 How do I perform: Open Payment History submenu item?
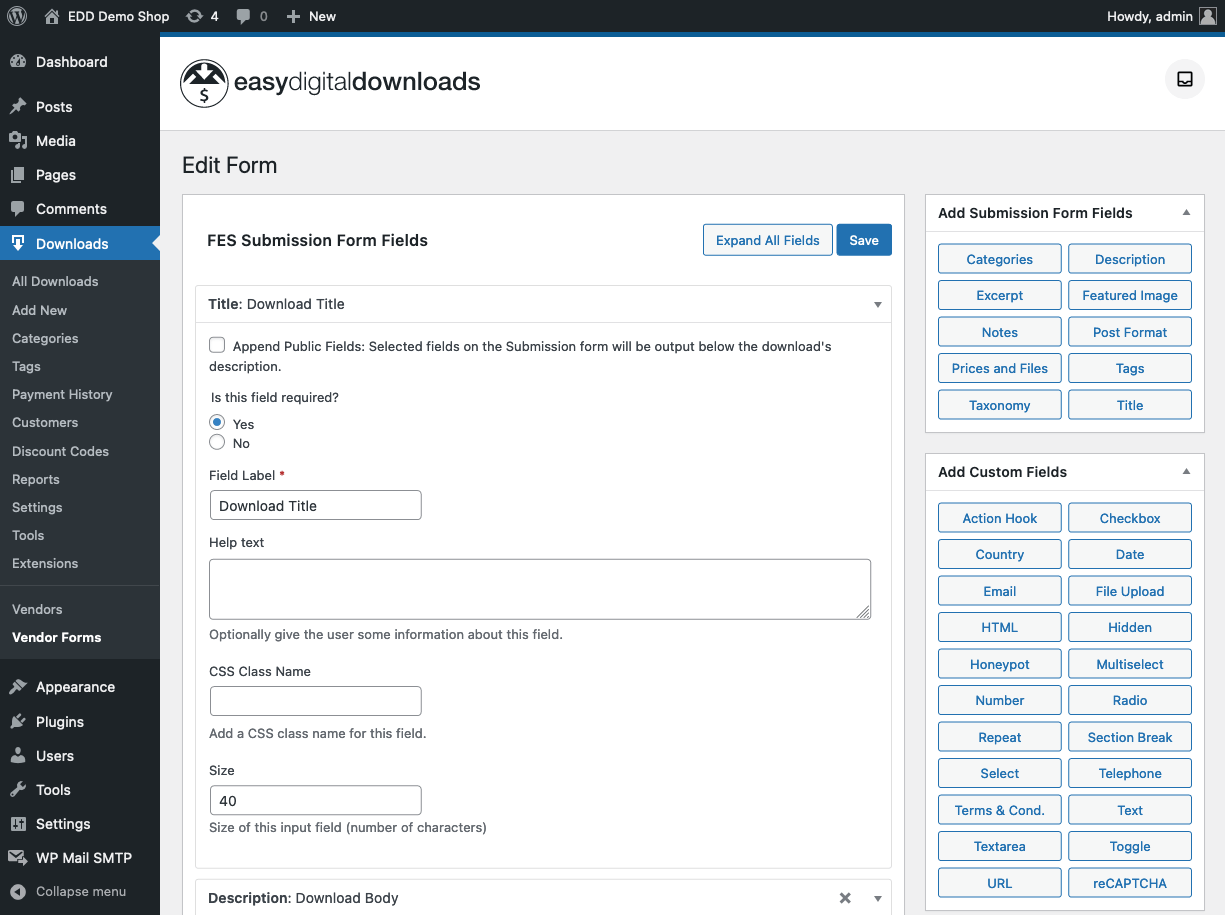pos(62,395)
